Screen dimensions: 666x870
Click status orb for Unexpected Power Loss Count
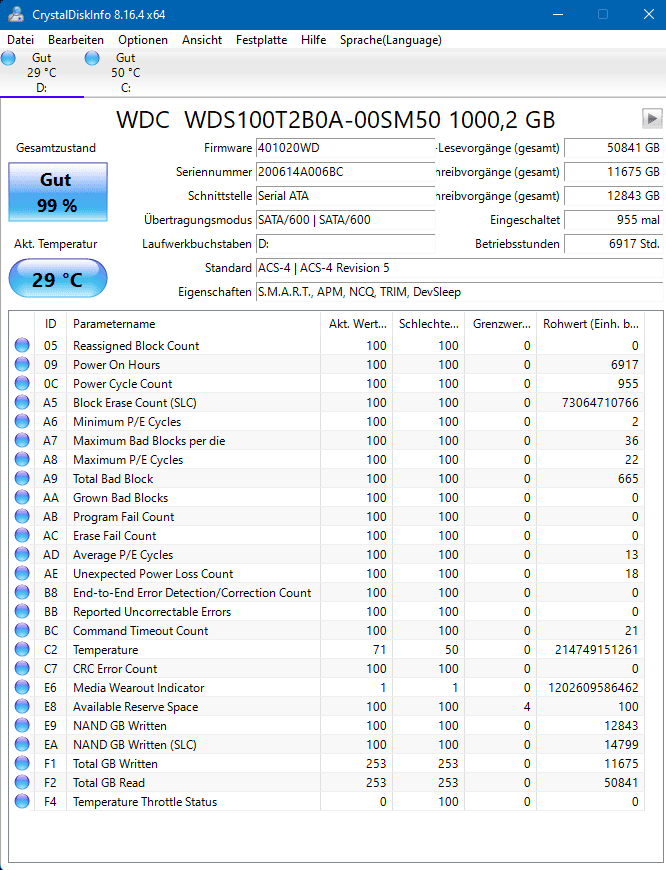[x=22, y=574]
